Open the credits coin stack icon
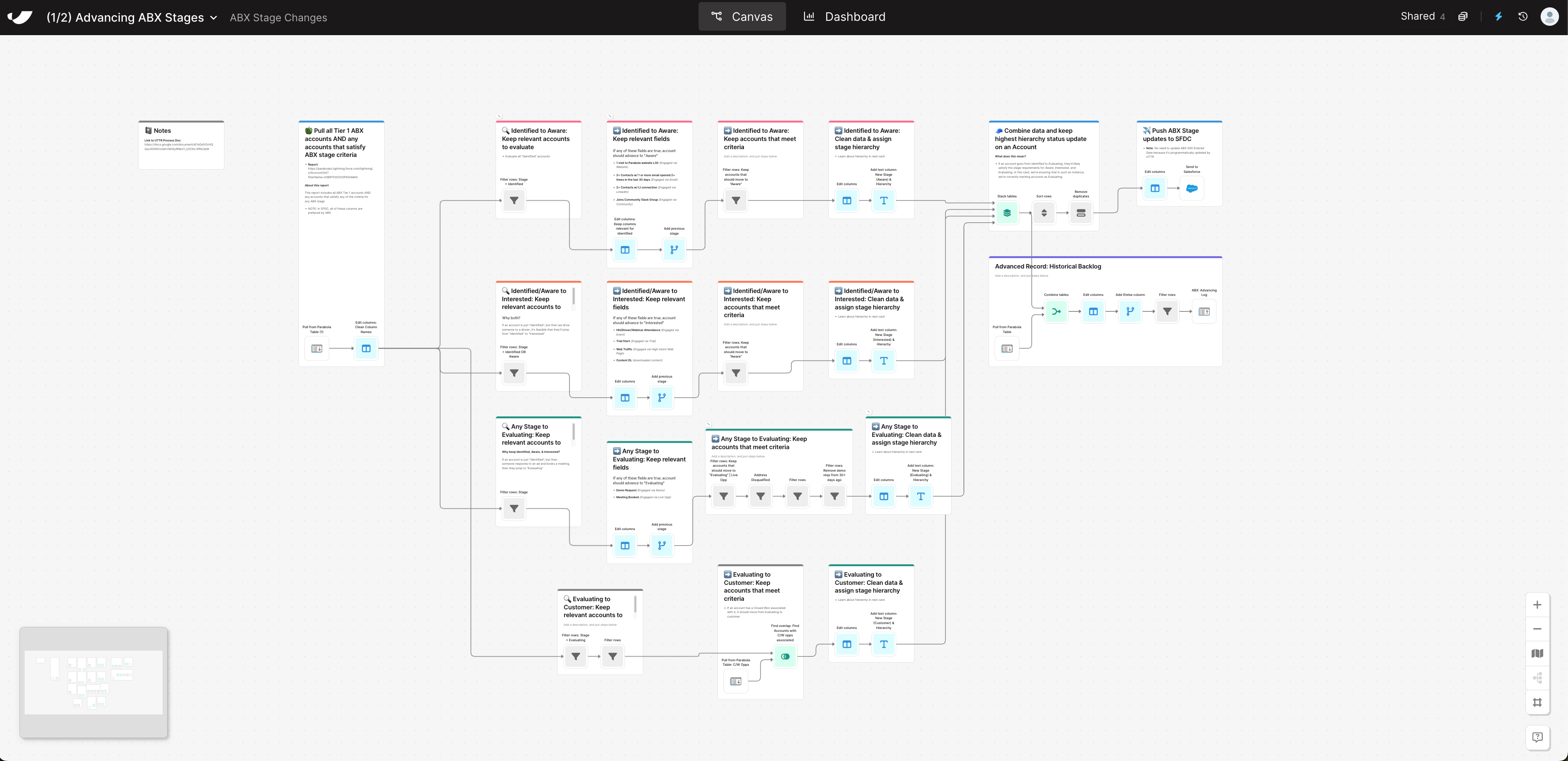This screenshot has width=1568, height=761. (x=1463, y=16)
